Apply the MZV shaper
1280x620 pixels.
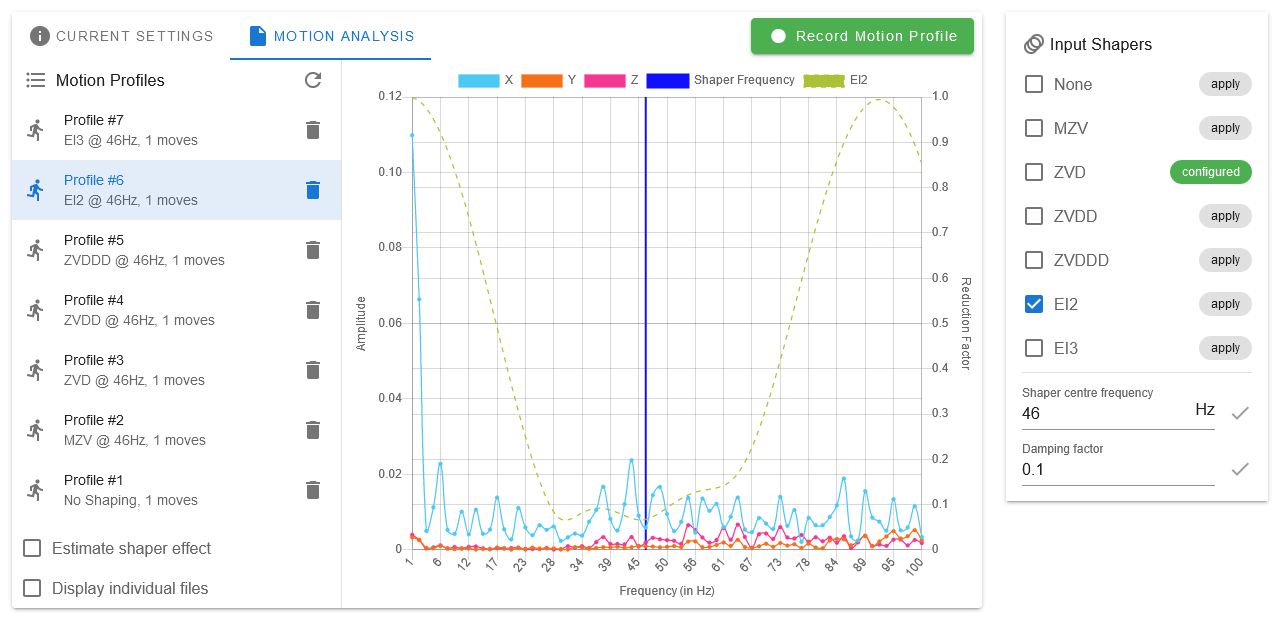tap(1225, 128)
